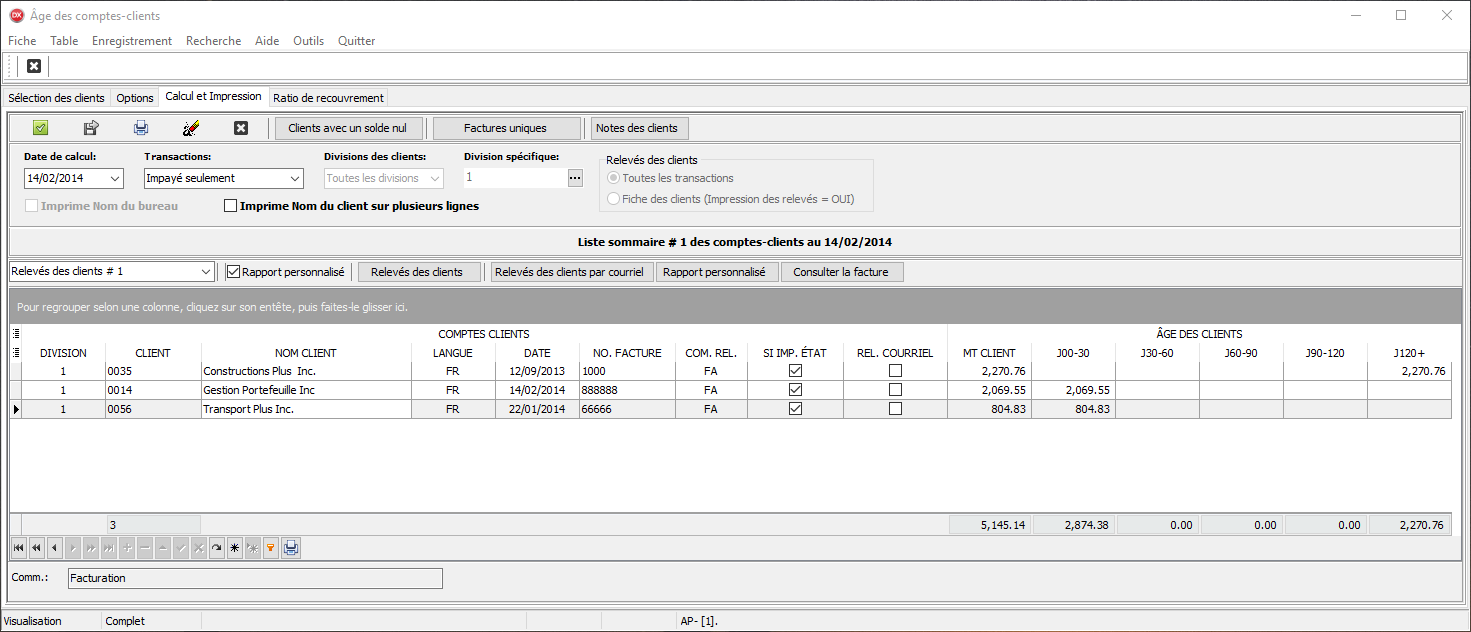
Task: Open the Relevés des clients # 1 dropdown
Action: tap(206, 272)
